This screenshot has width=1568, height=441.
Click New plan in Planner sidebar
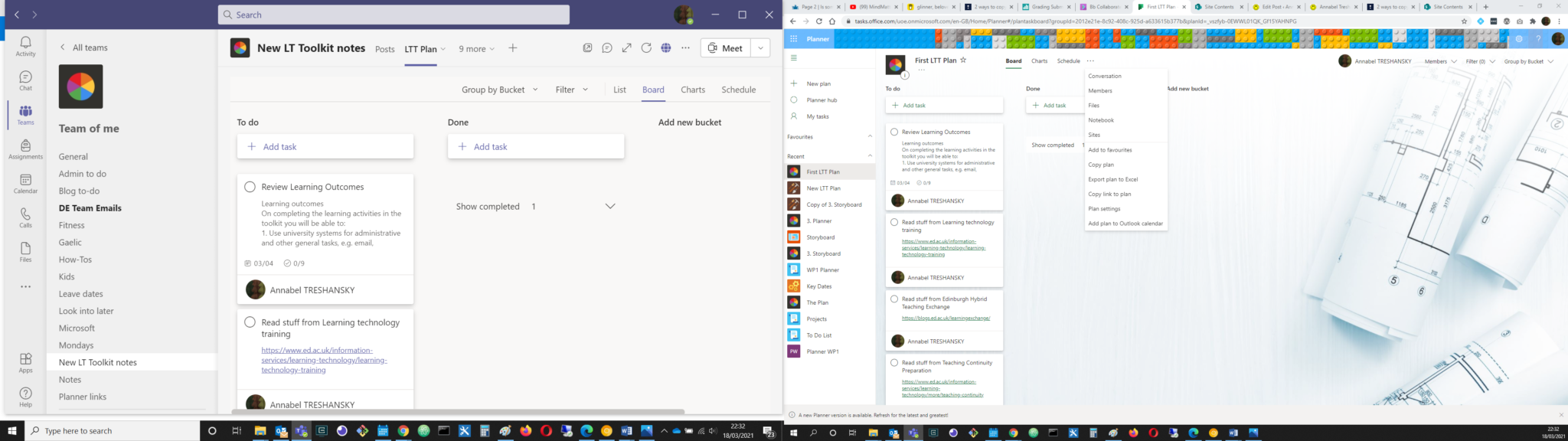tap(818, 83)
